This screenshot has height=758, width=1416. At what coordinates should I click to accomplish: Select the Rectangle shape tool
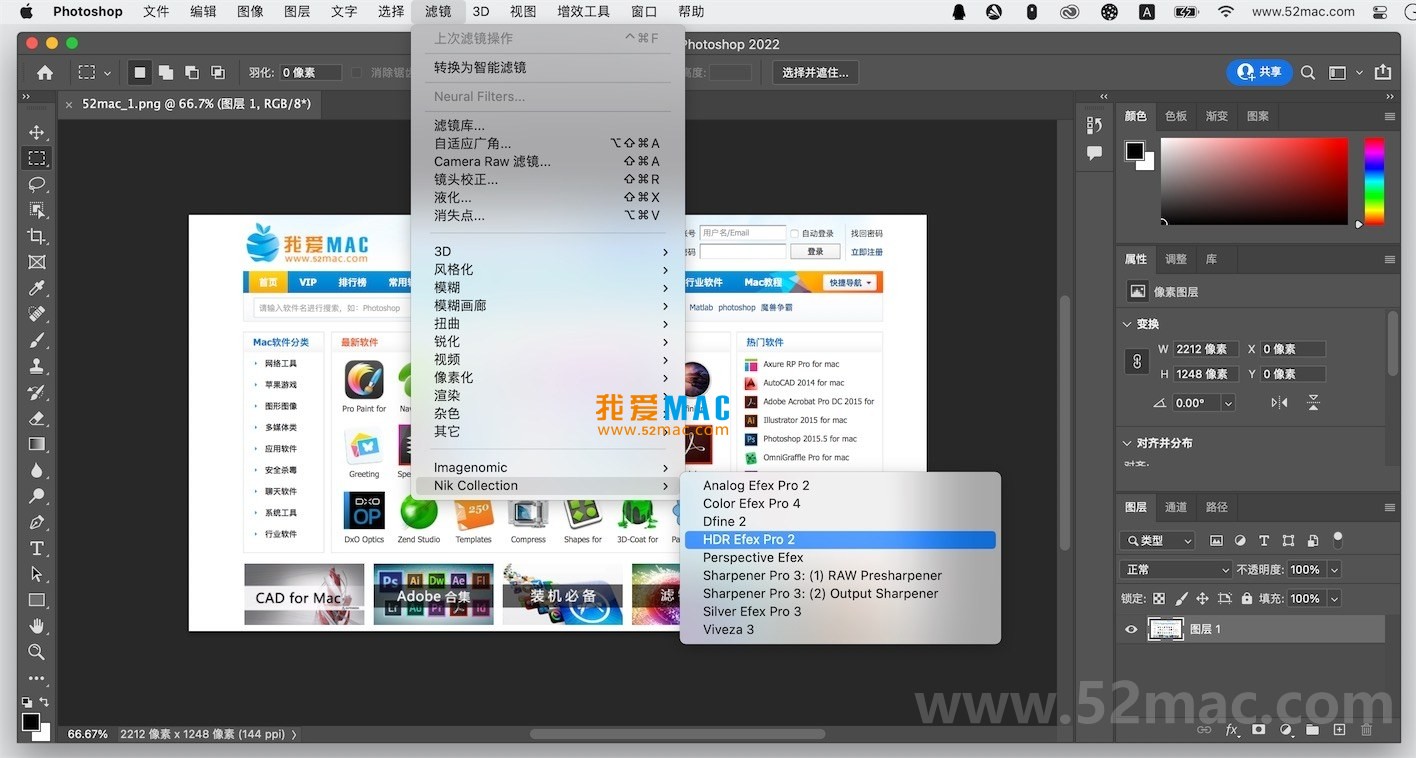coord(36,600)
